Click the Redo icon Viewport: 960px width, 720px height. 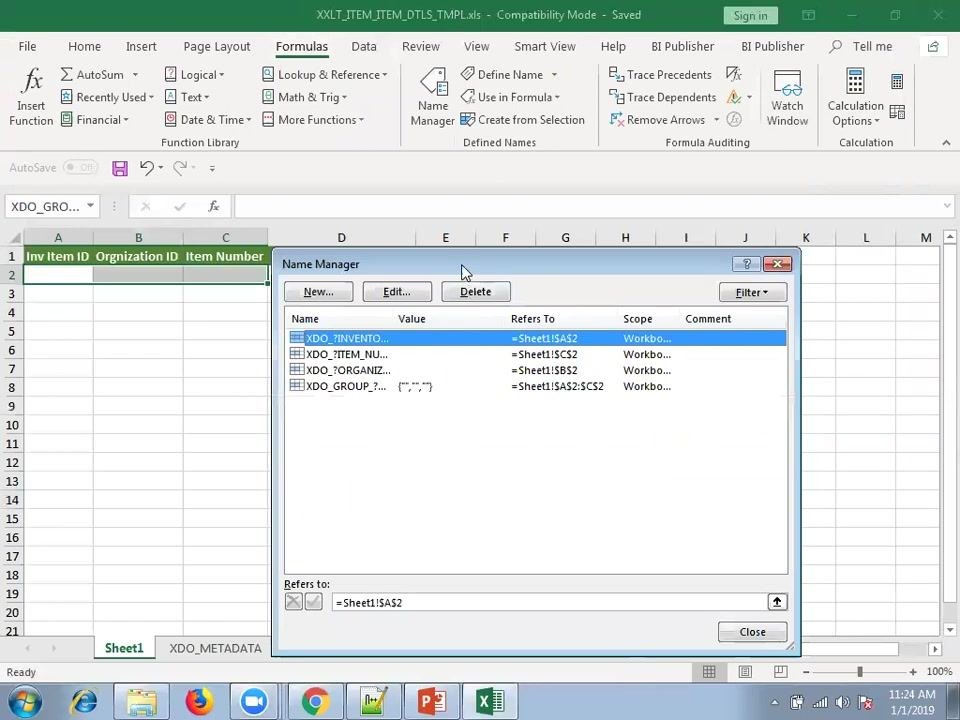coord(180,167)
